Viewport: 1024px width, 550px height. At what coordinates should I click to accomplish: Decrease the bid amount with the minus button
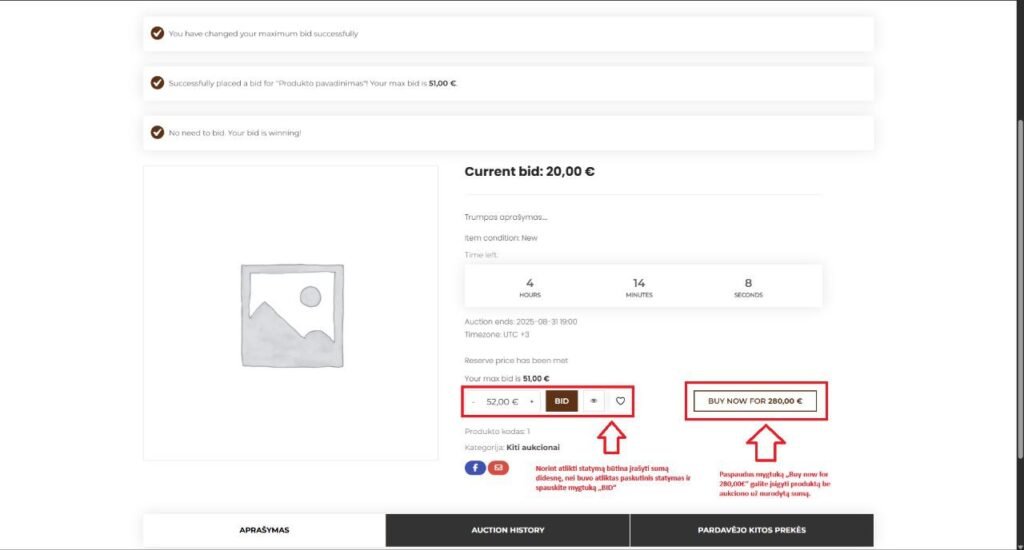(x=473, y=402)
